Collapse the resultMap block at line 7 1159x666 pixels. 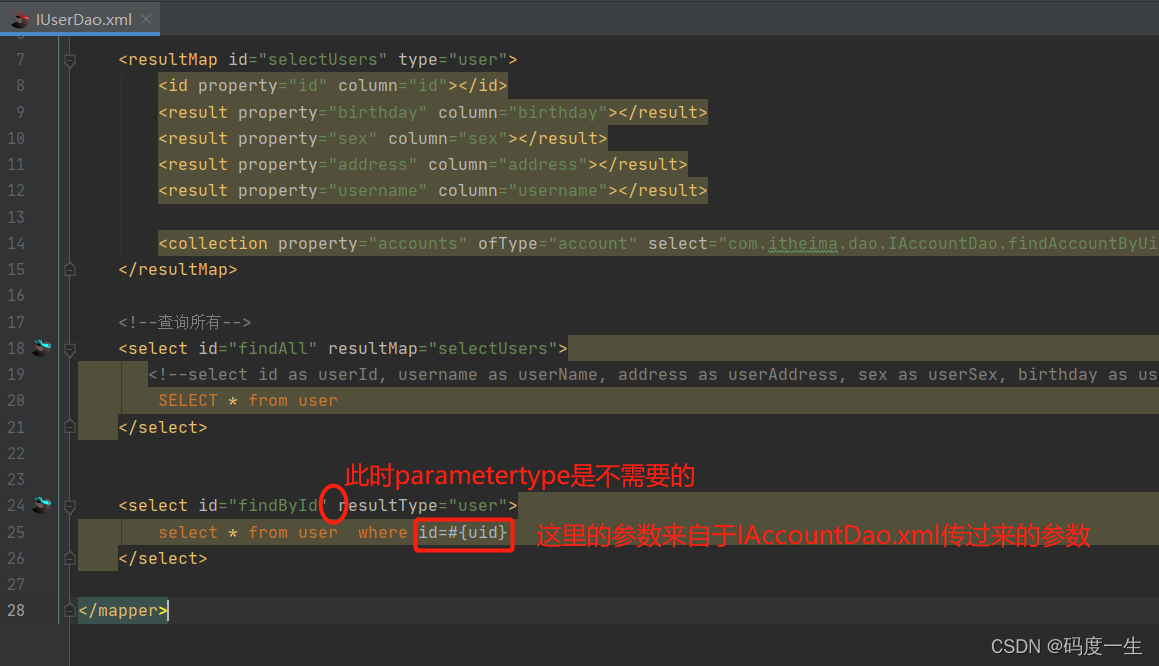[x=69, y=60]
